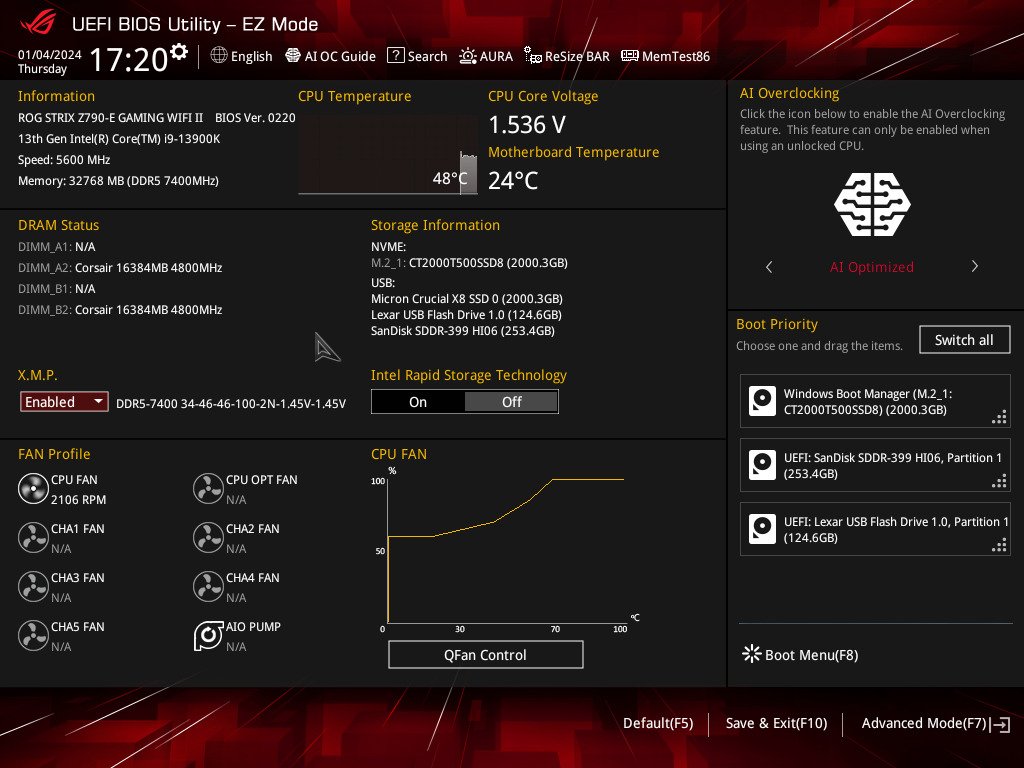Screen dimensions: 1024x768
Task: Click CPU OPT FAN icon
Action: [208, 489]
